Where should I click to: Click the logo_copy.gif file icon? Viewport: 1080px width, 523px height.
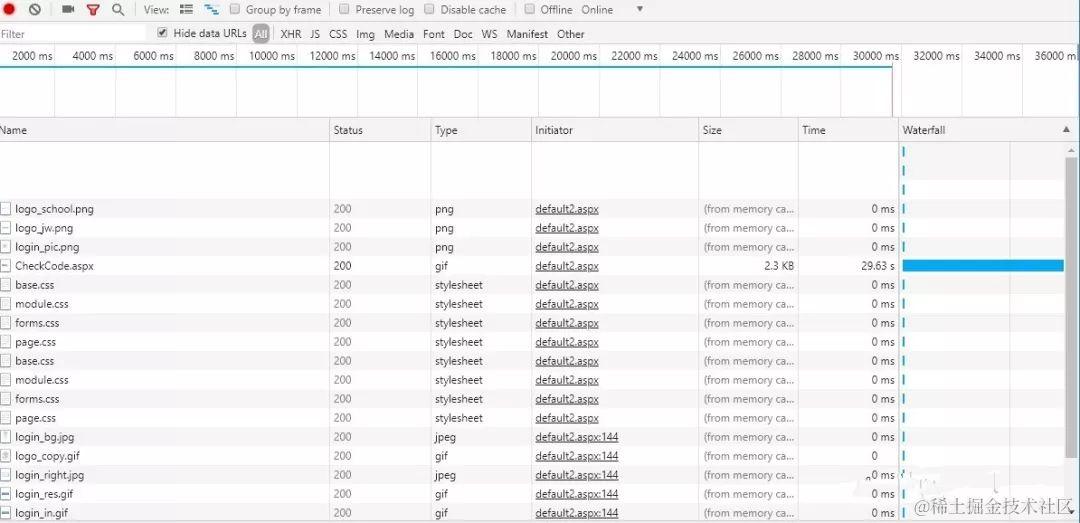(x=6, y=456)
